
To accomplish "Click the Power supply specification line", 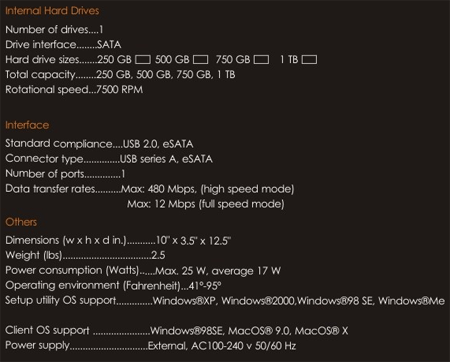I will point(151,346).
